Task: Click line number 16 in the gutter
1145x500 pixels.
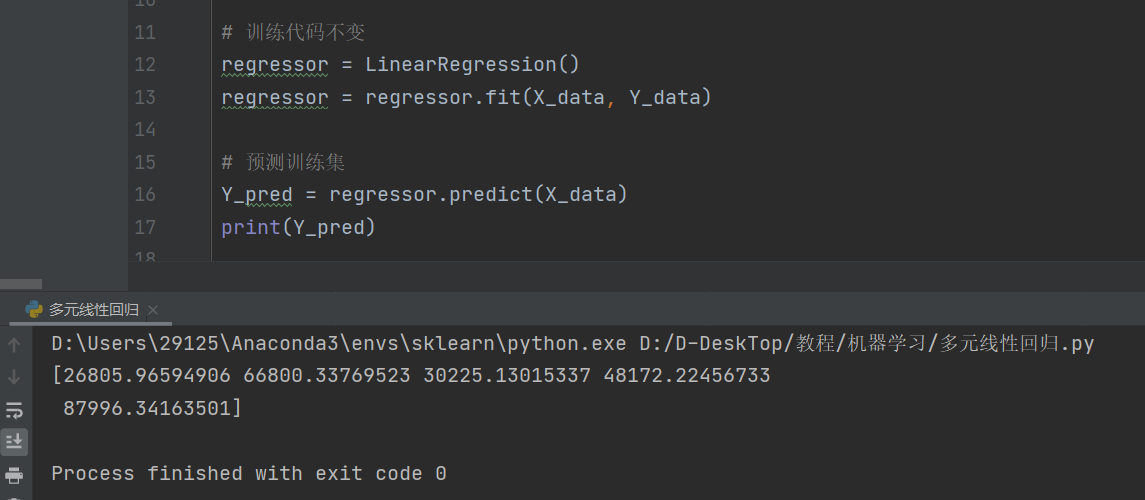Action: [144, 195]
